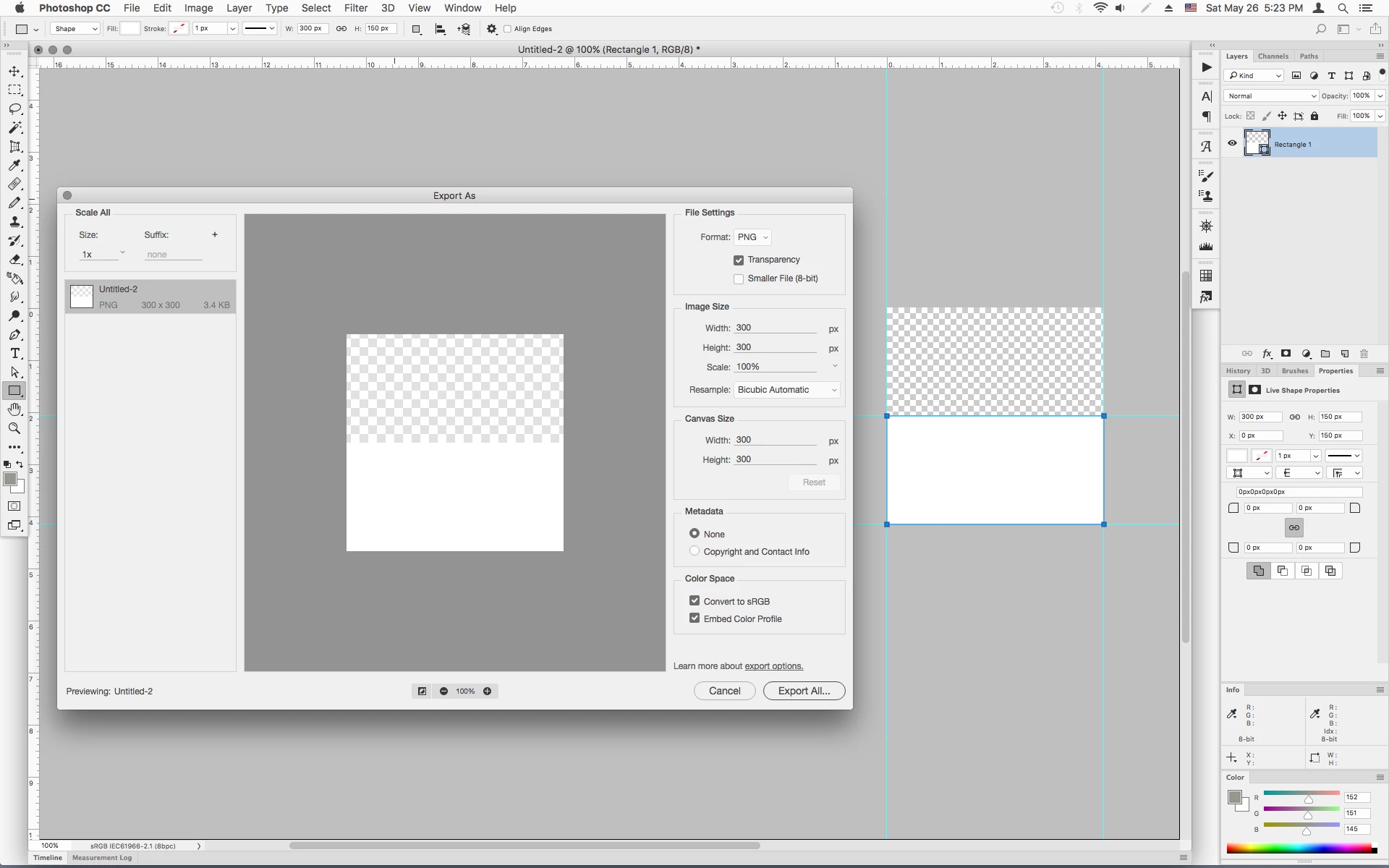Enable Smaller File (8-bit) option

[x=739, y=279]
